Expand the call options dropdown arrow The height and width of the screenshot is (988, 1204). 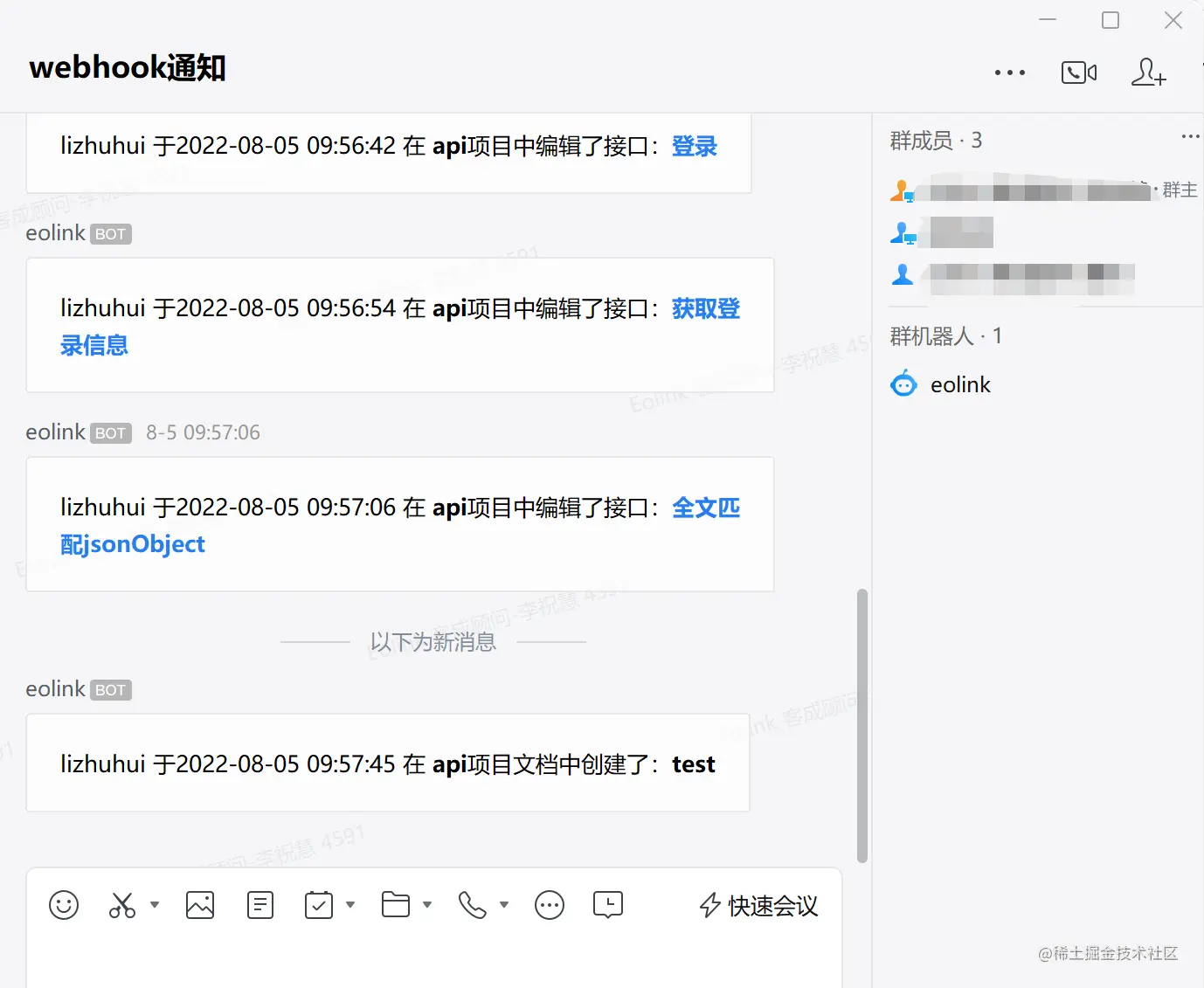(x=504, y=905)
